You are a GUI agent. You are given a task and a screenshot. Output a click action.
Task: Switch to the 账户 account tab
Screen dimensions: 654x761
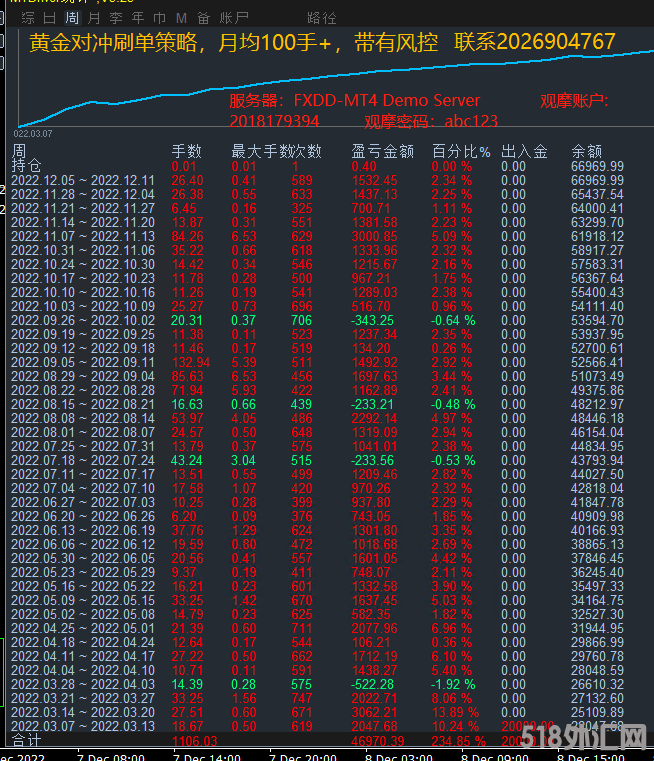[234, 18]
